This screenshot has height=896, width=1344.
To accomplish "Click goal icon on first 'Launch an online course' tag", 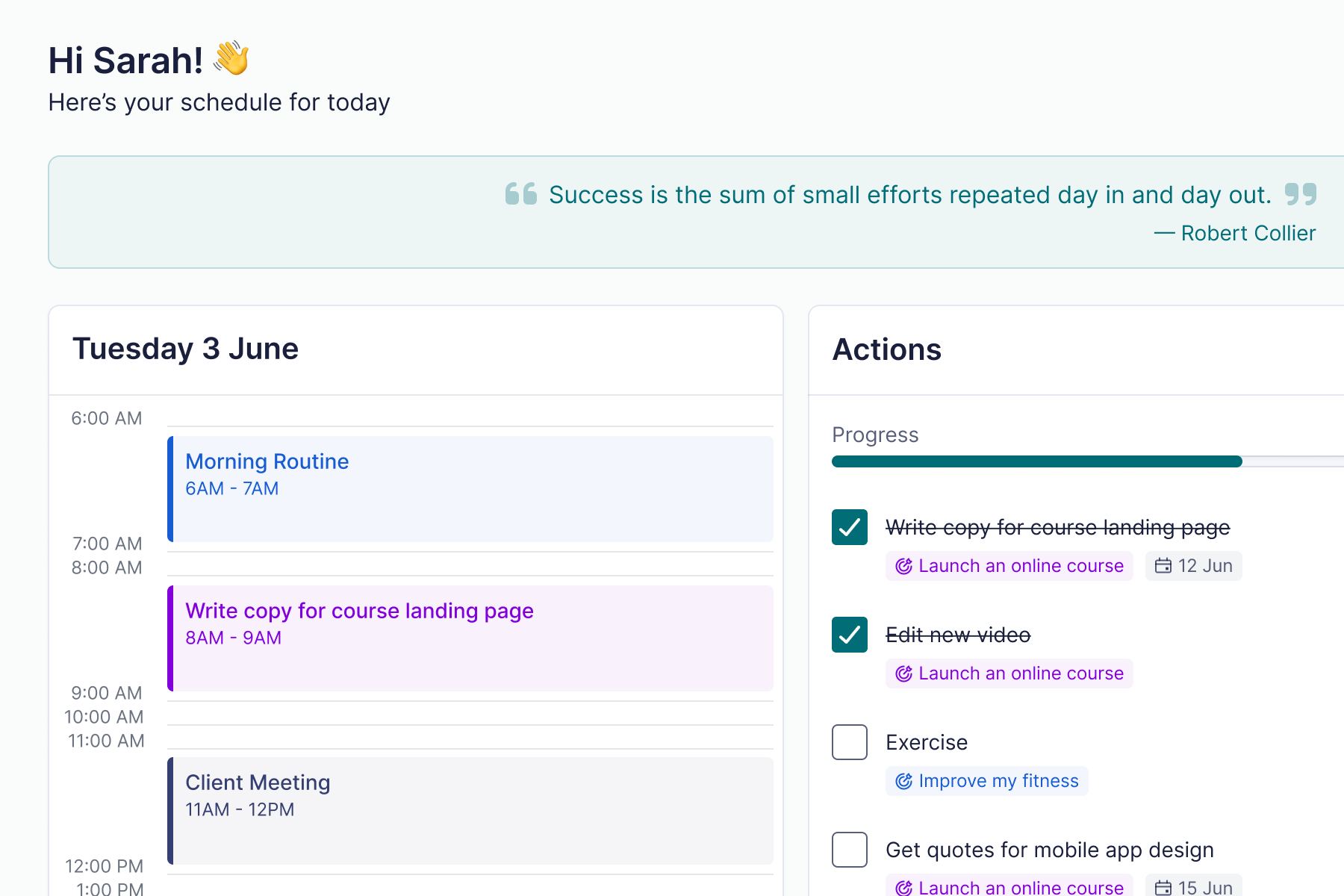I will [904, 566].
